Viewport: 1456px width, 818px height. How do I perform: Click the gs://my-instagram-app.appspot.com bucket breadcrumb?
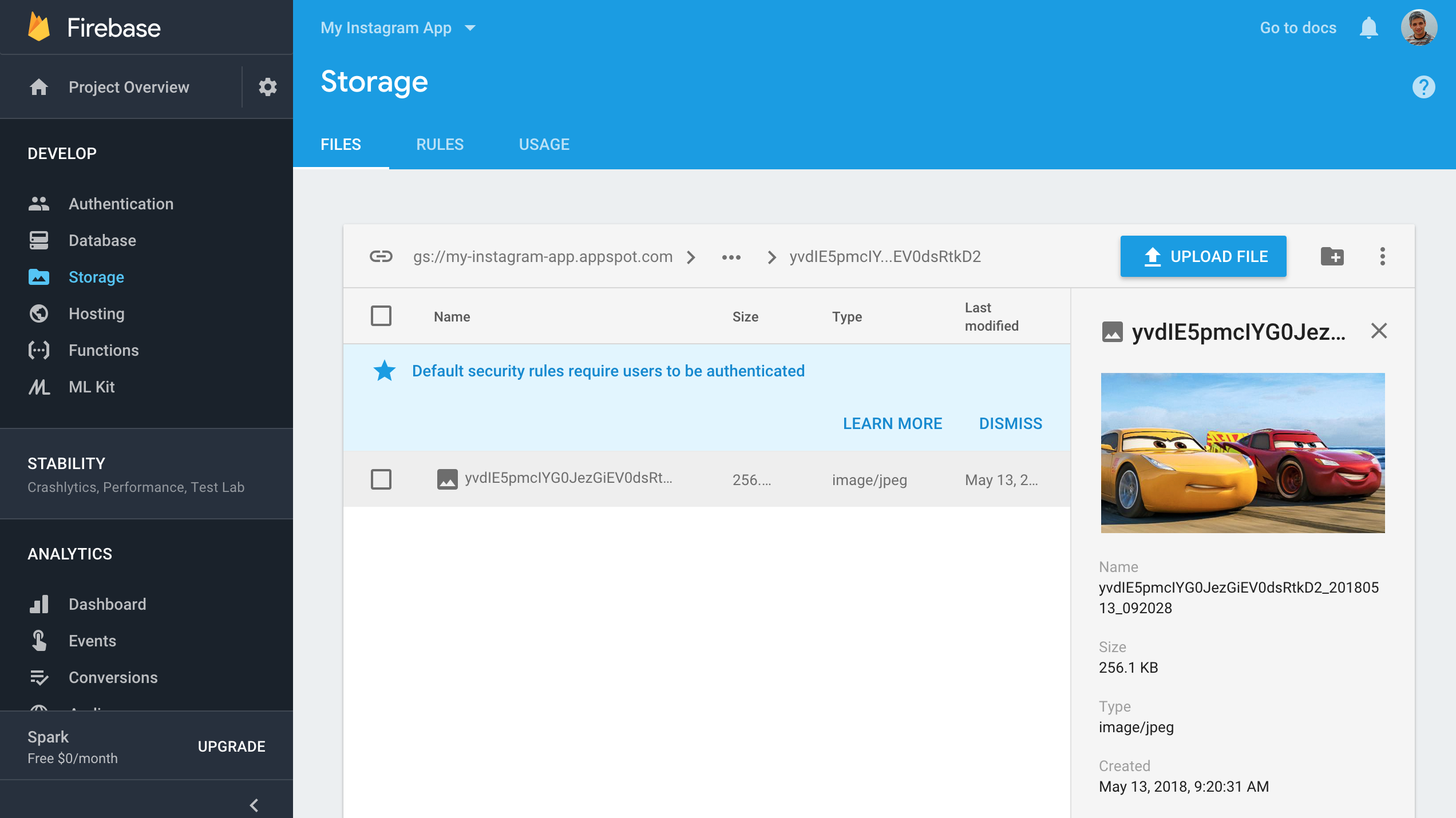(543, 257)
